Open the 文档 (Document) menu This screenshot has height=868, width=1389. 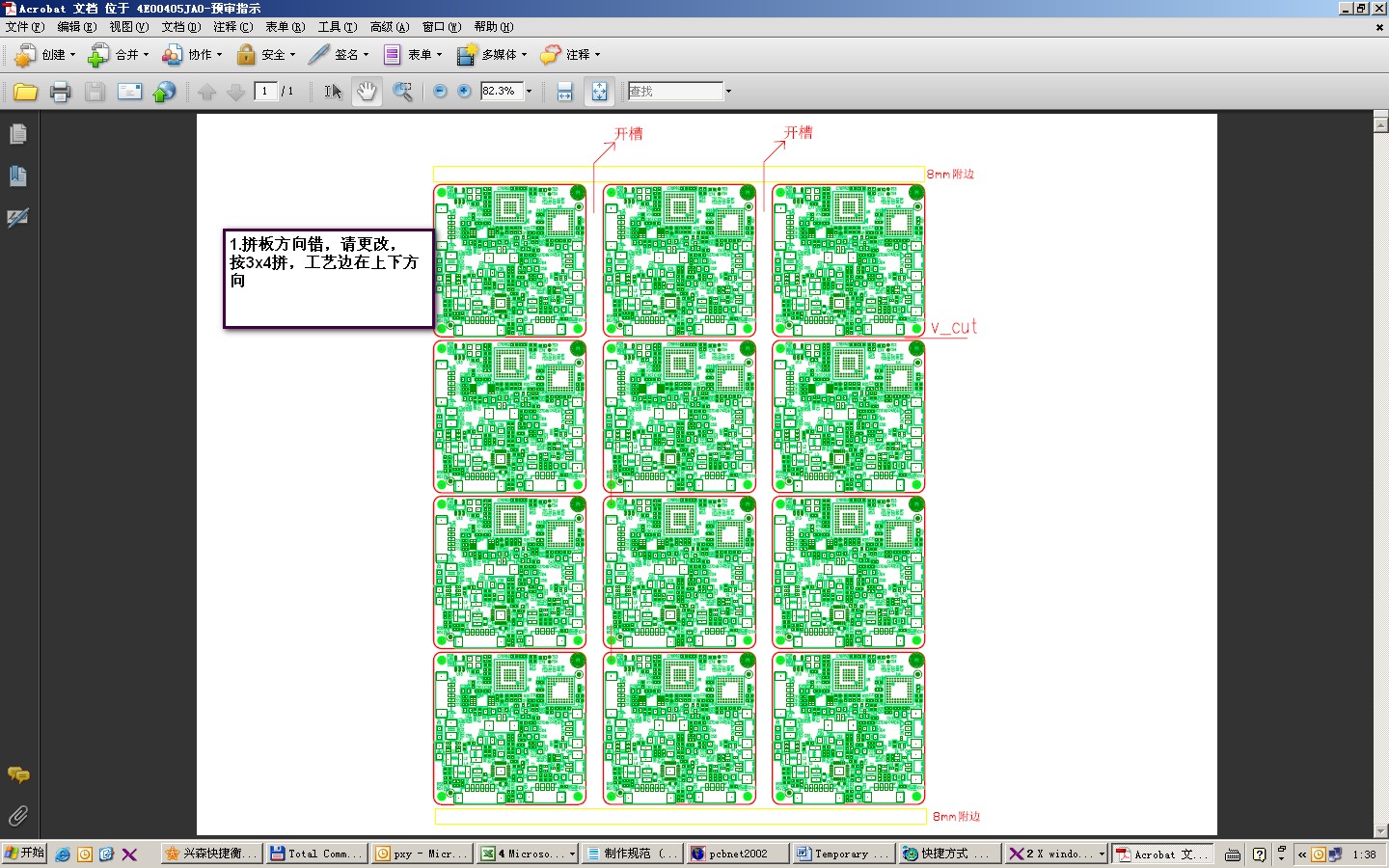(180, 27)
